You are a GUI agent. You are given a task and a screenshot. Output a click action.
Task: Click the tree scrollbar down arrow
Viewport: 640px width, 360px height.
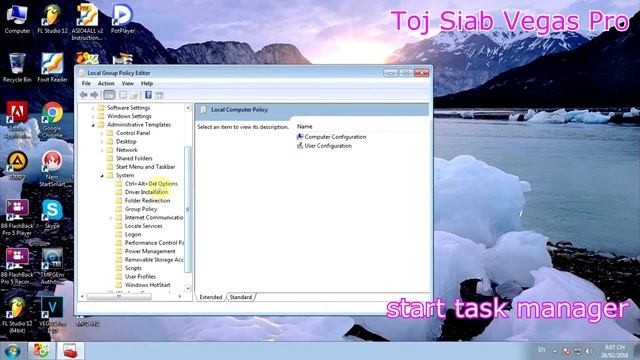tap(188, 289)
